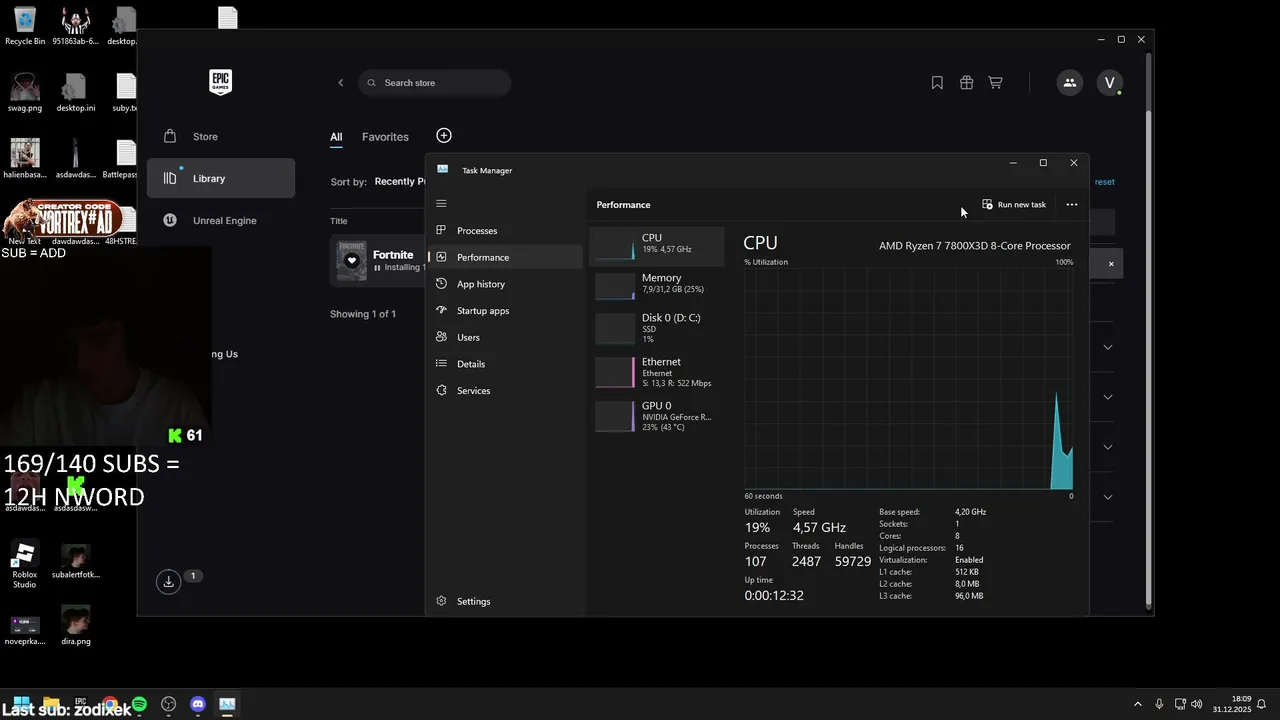1280x720 pixels.
Task: Open Discord from the taskbar
Action: coord(198,704)
